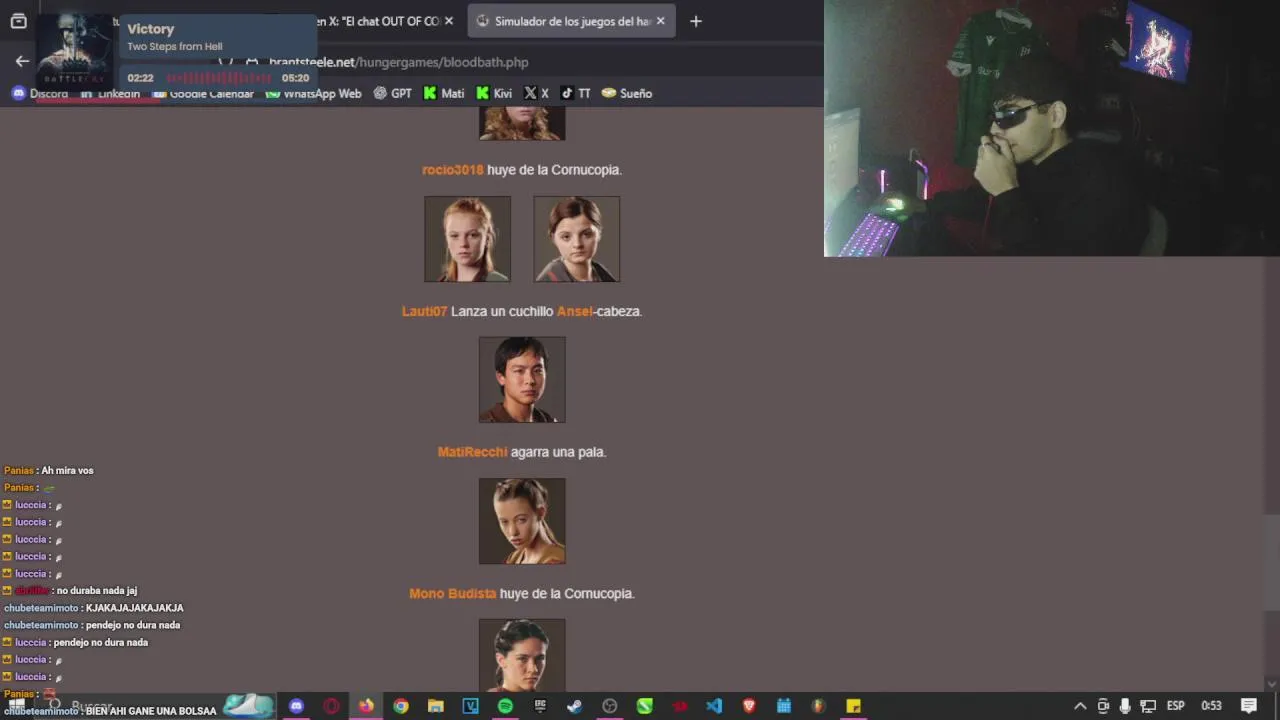This screenshot has height=720, width=1280.
Task: Click the microphone tray icon
Action: (1125, 706)
